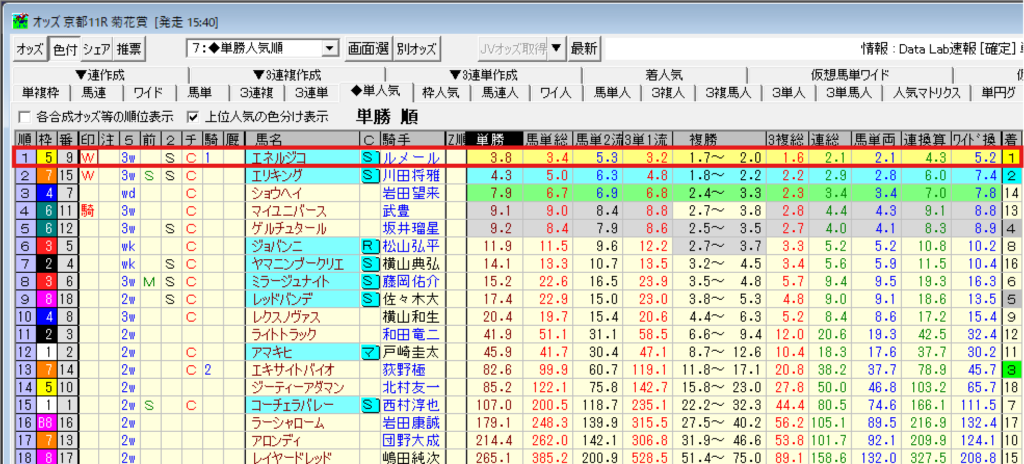Click the green finish position 3 cell

tap(1012, 370)
